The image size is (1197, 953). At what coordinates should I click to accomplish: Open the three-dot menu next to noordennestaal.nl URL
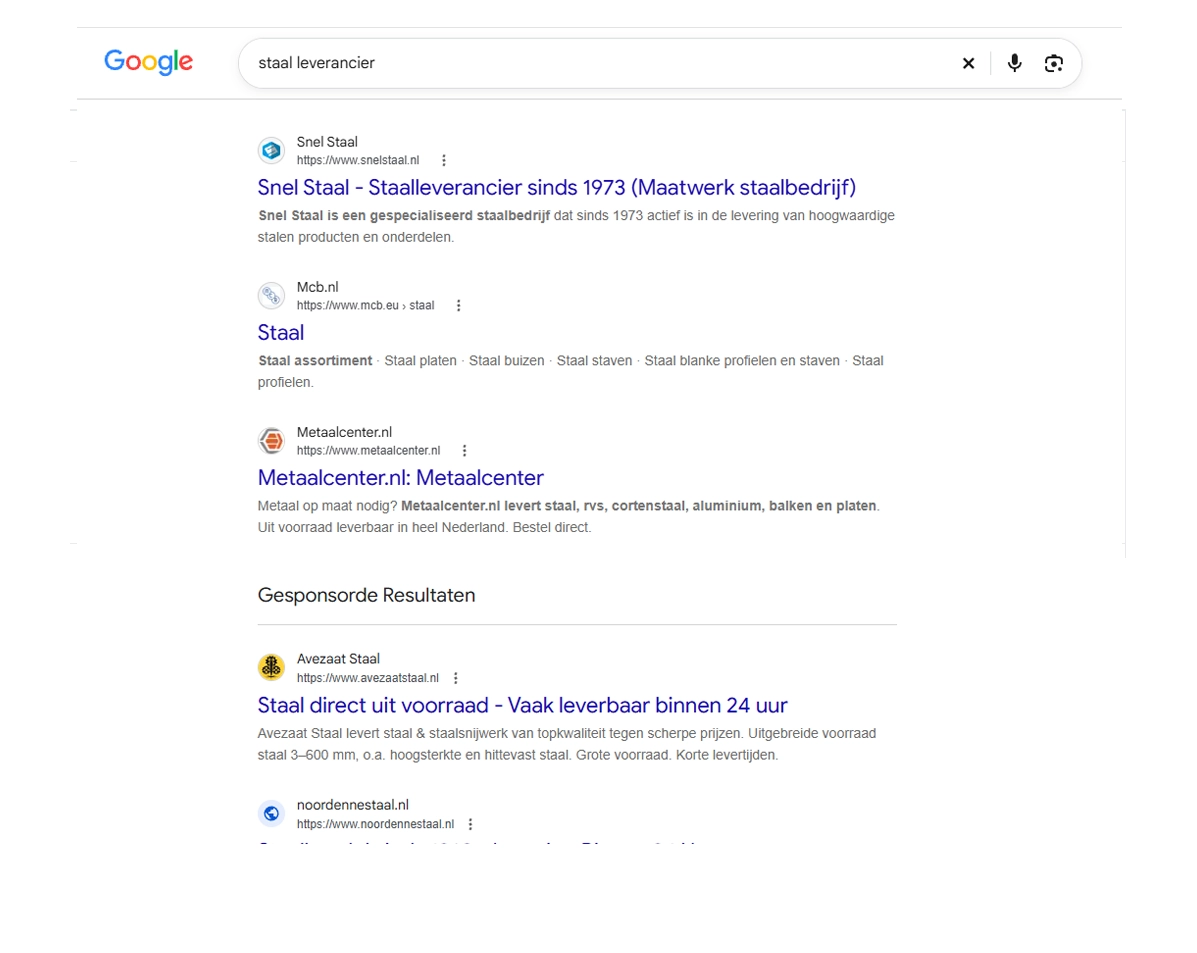coord(470,824)
